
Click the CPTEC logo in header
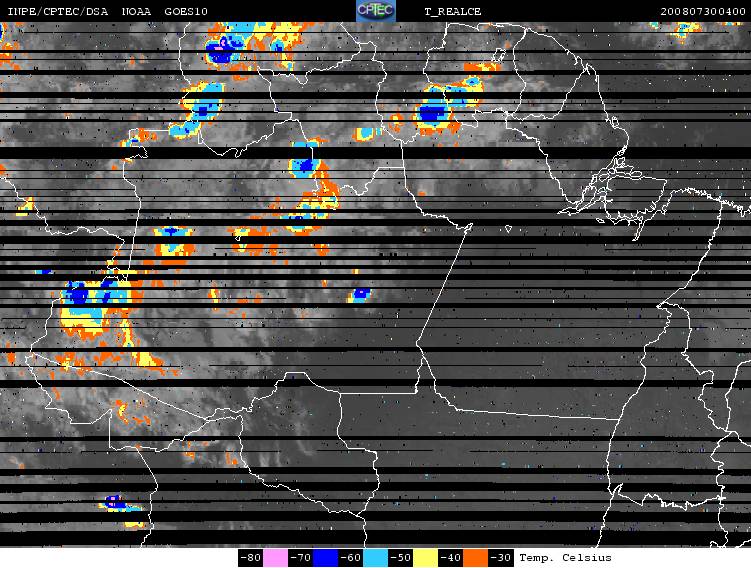(x=376, y=11)
